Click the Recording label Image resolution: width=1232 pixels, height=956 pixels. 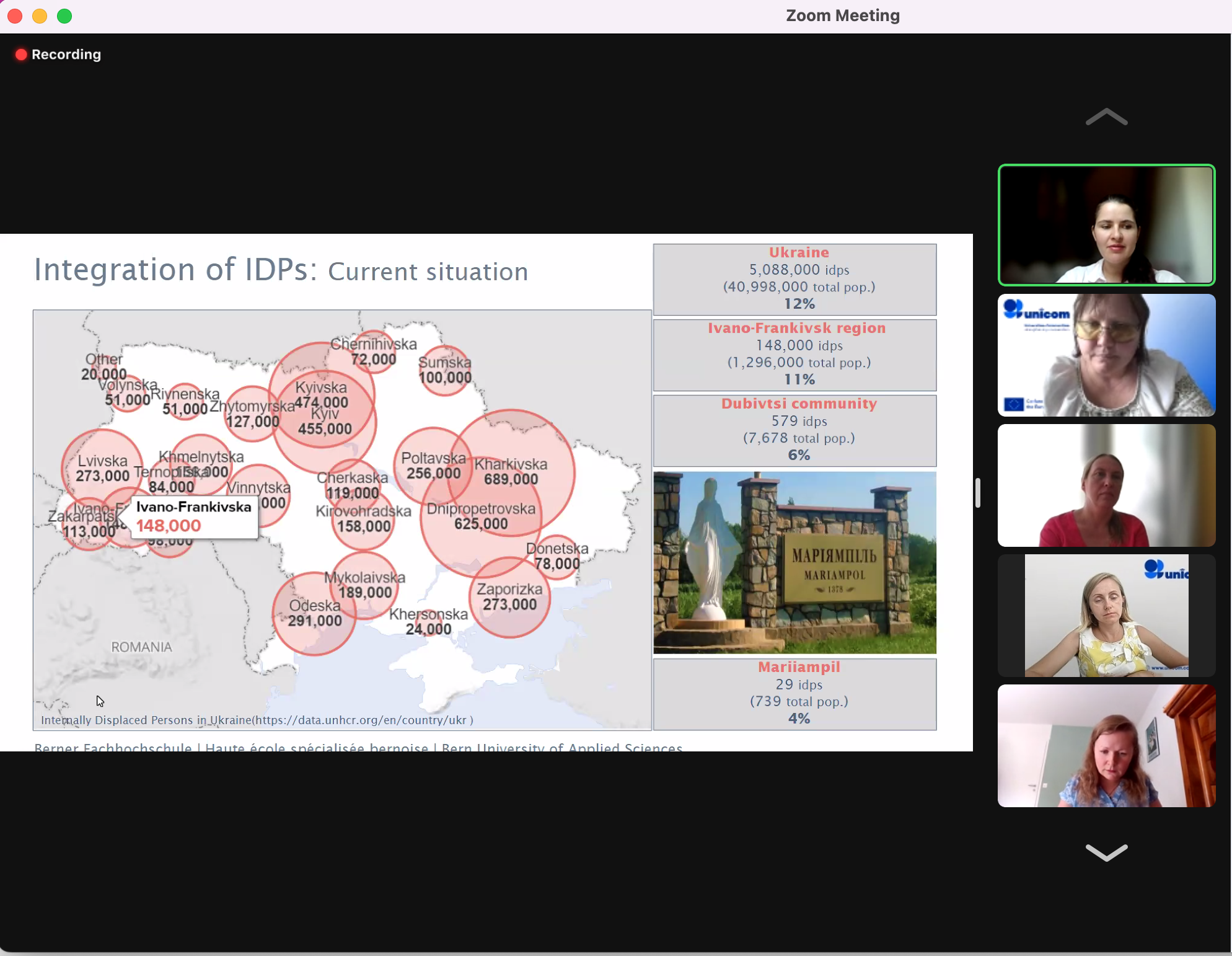click(x=66, y=55)
